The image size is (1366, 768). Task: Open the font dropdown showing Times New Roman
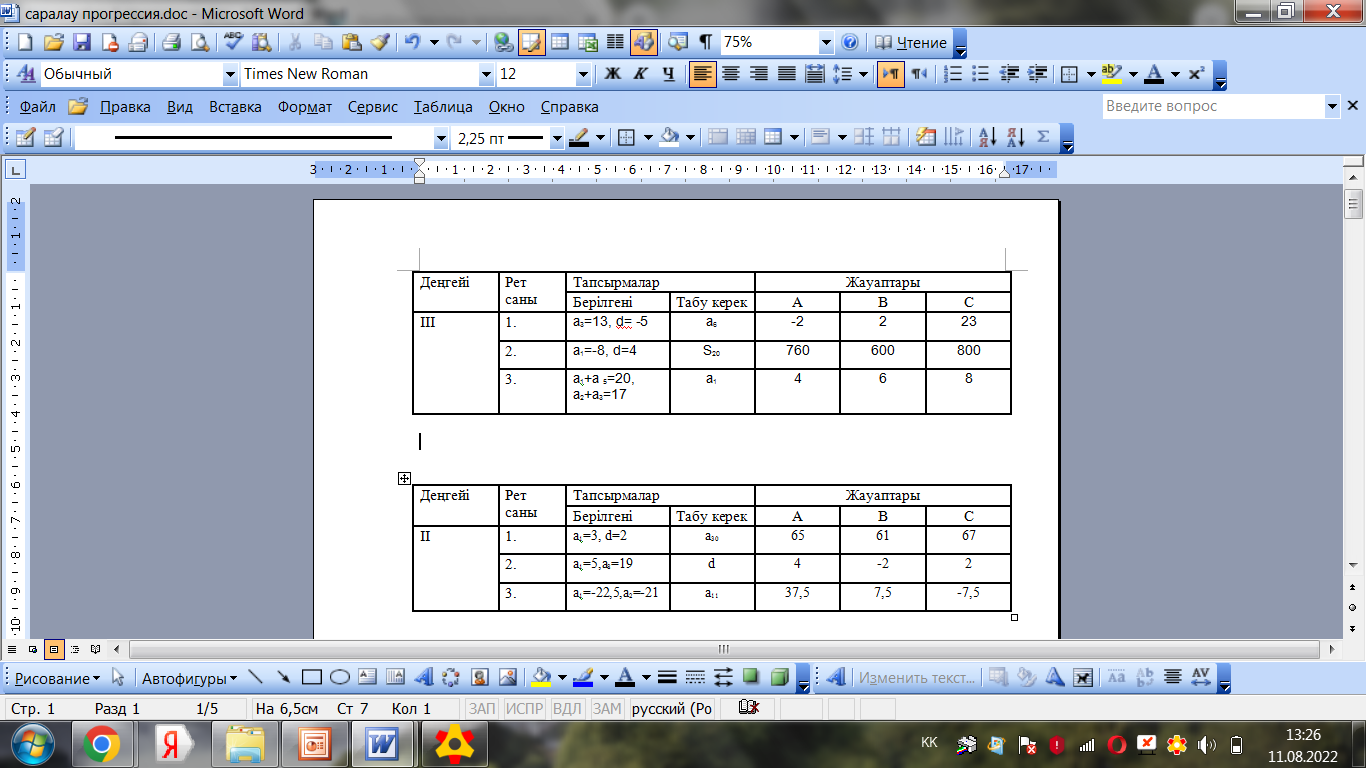coord(487,74)
